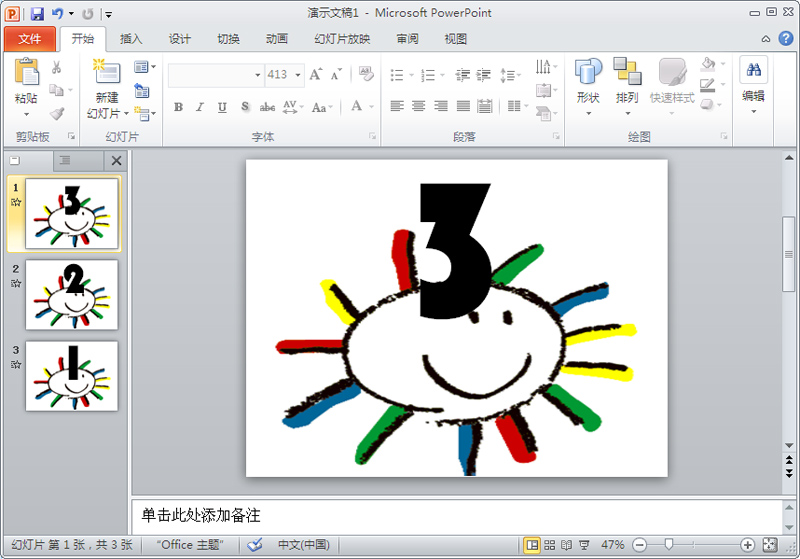The height and width of the screenshot is (559, 800).
Task: Toggle underline formatting
Action: coord(222,107)
